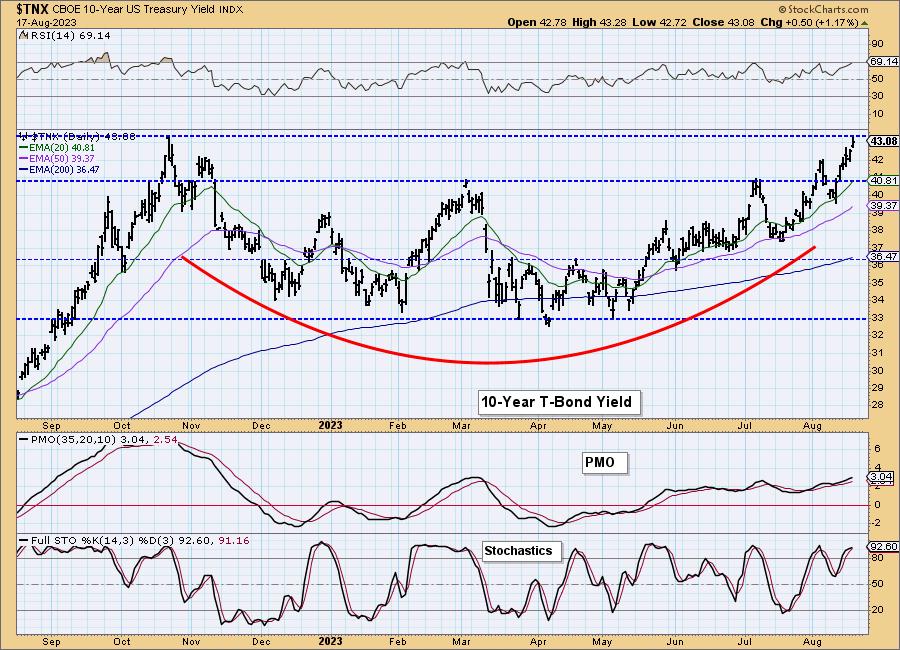This screenshot has width=900, height=650.
Task: Click the 36.47 EMA tag on right axis
Action: pyautogui.click(x=884, y=257)
